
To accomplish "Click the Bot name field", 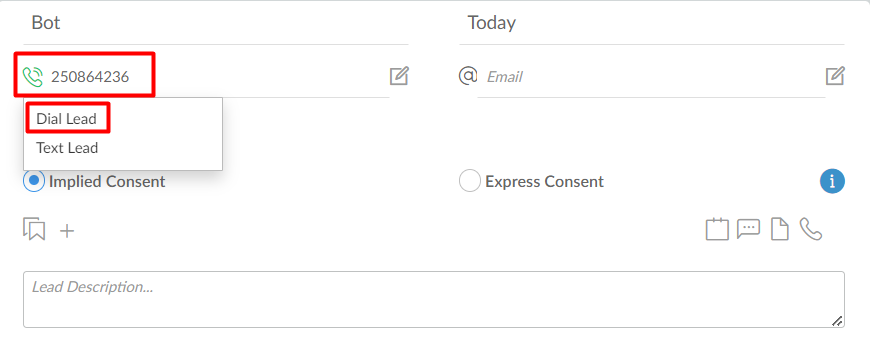I will click(x=216, y=23).
